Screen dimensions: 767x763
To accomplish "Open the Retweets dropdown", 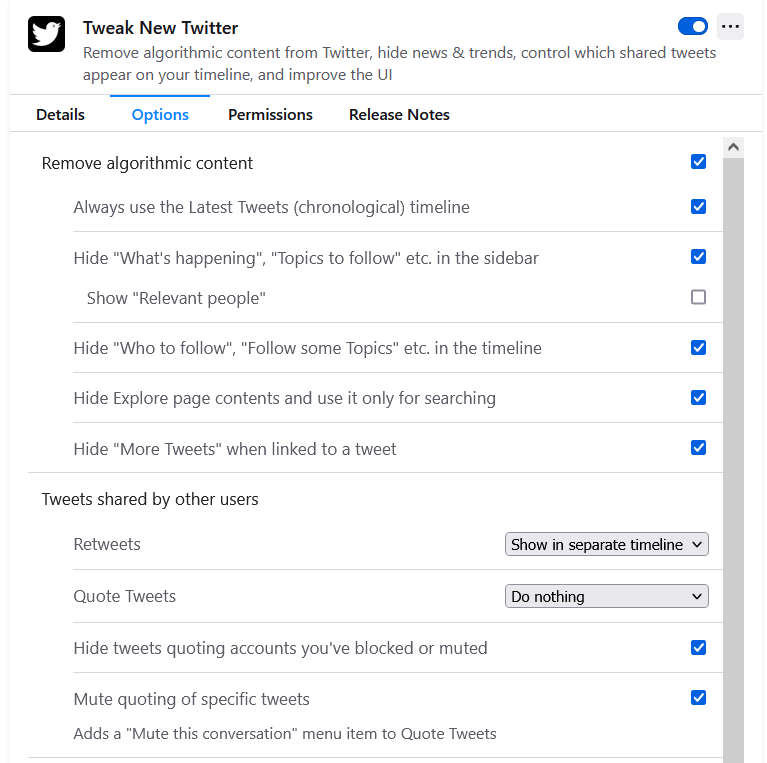I will click(607, 544).
